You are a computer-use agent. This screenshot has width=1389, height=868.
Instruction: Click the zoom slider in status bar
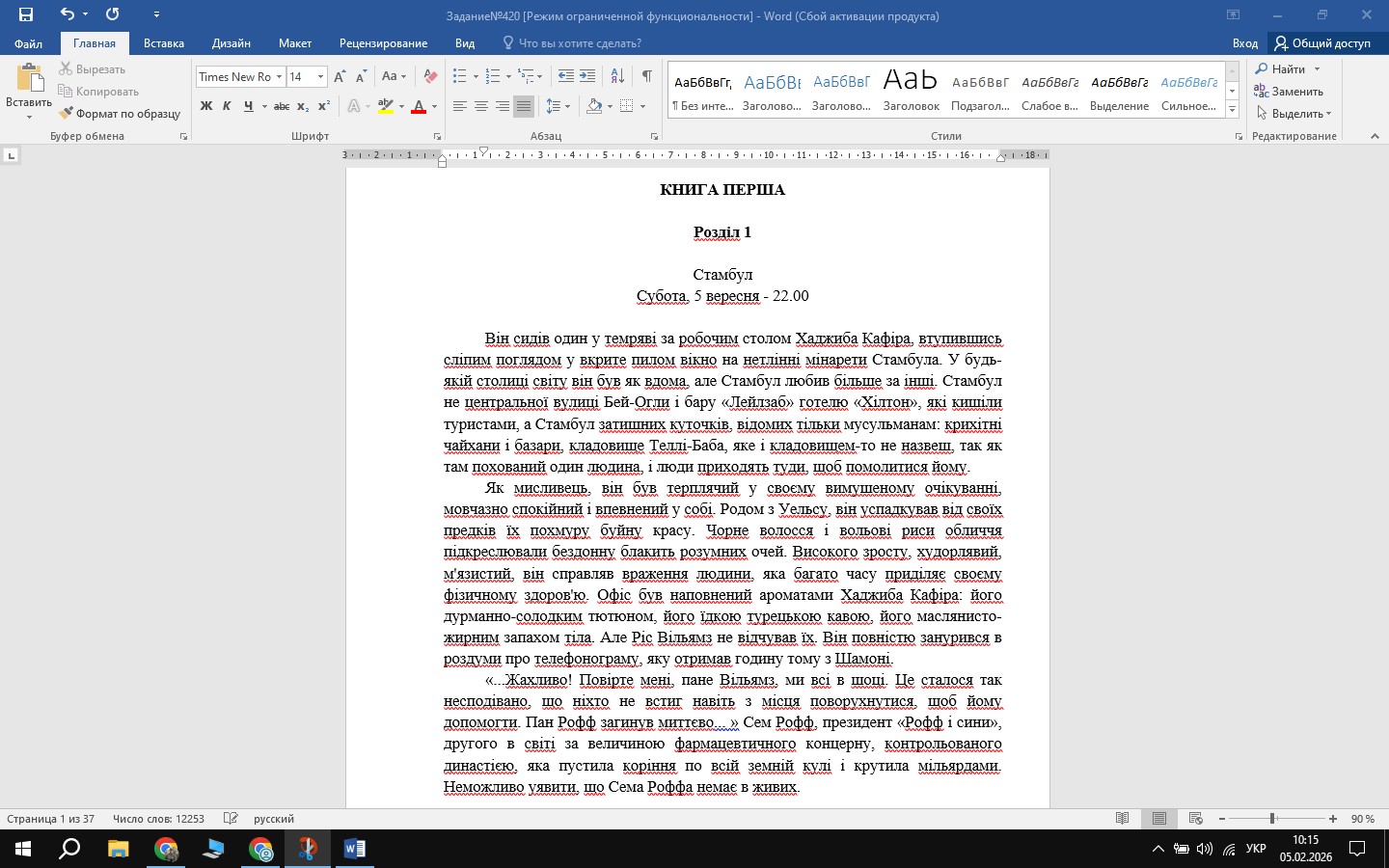pos(1272,819)
